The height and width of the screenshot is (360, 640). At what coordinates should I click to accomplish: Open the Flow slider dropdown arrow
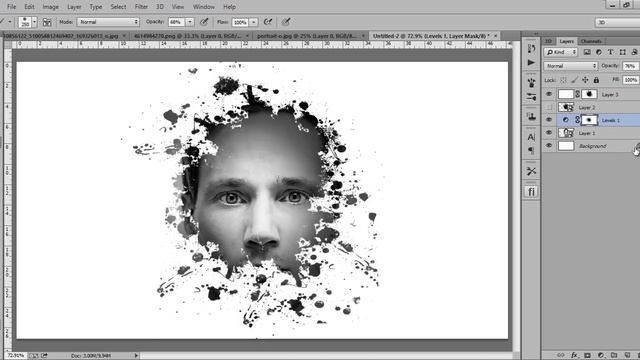[x=253, y=22]
